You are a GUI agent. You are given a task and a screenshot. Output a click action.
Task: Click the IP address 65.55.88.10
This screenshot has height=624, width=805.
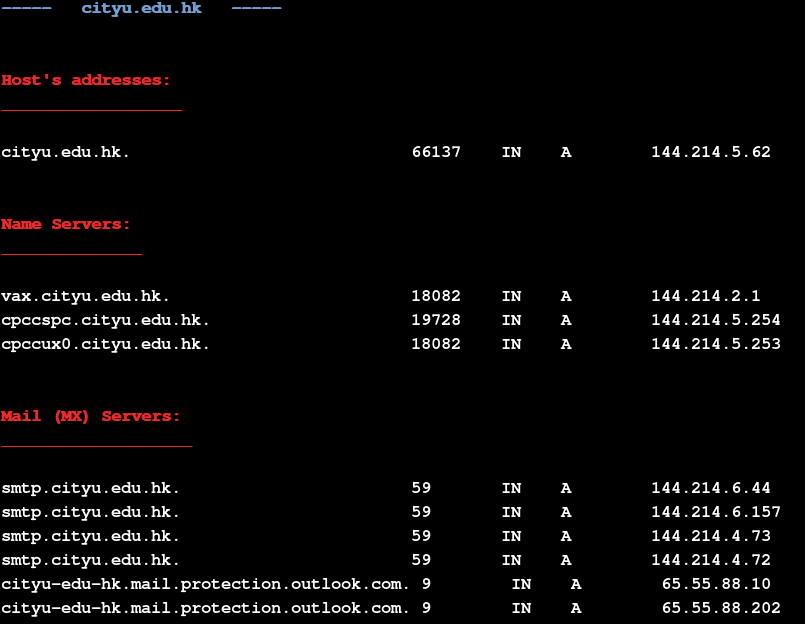[716, 584]
